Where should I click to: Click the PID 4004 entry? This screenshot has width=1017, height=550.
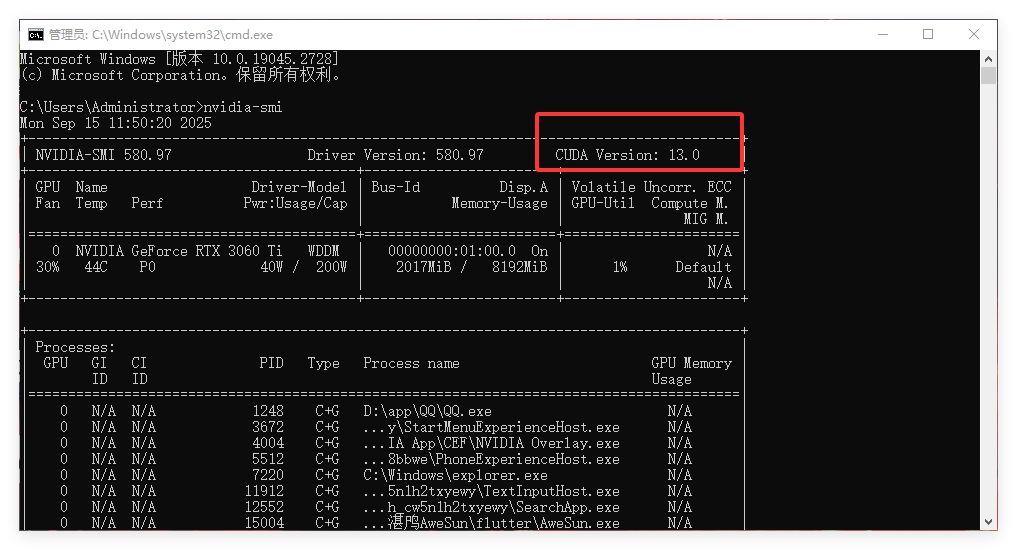coord(268,444)
